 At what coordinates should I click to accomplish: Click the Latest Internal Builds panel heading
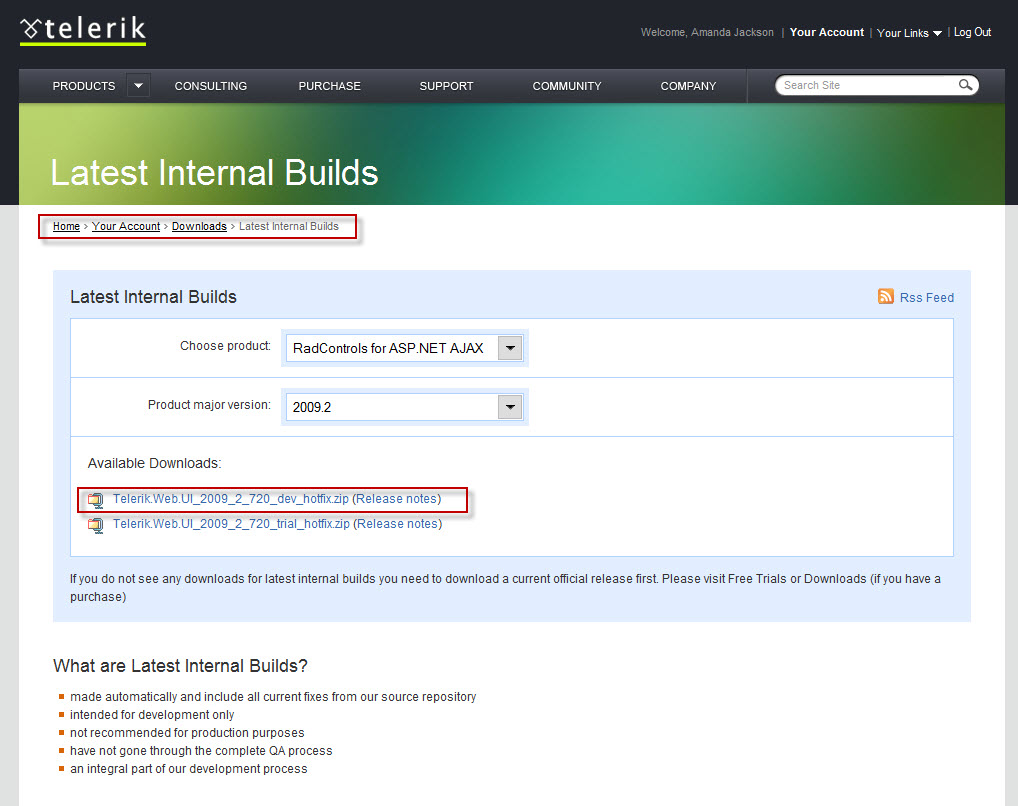153,297
